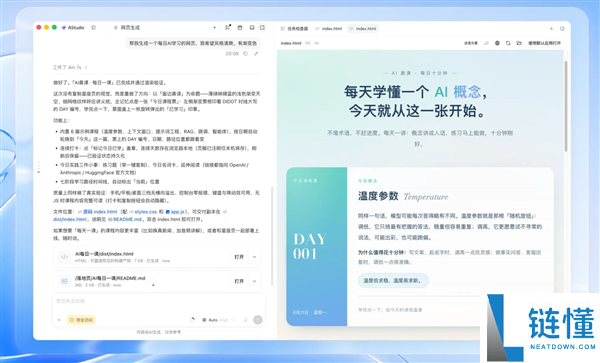Click the circular progress ring icon in input bar
This screenshot has height=363, width=600.
pyautogui.click(x=192, y=320)
